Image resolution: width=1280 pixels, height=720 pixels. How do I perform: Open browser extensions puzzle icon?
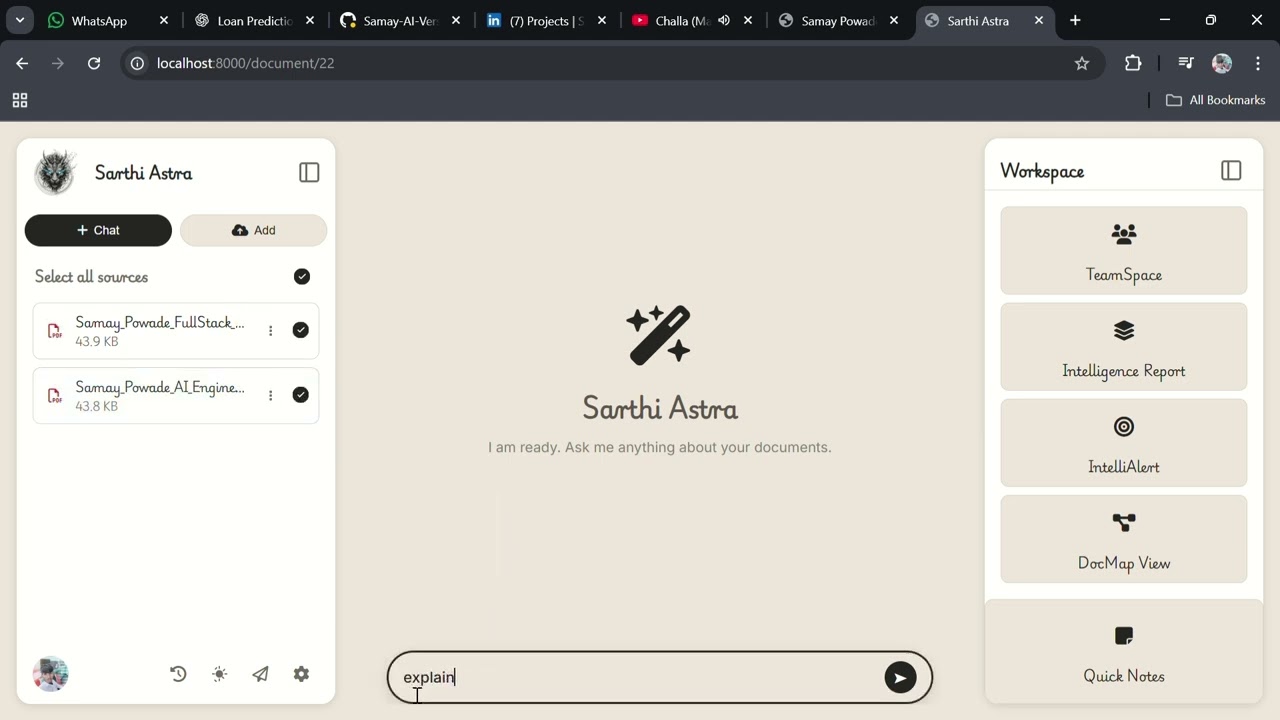1133,63
